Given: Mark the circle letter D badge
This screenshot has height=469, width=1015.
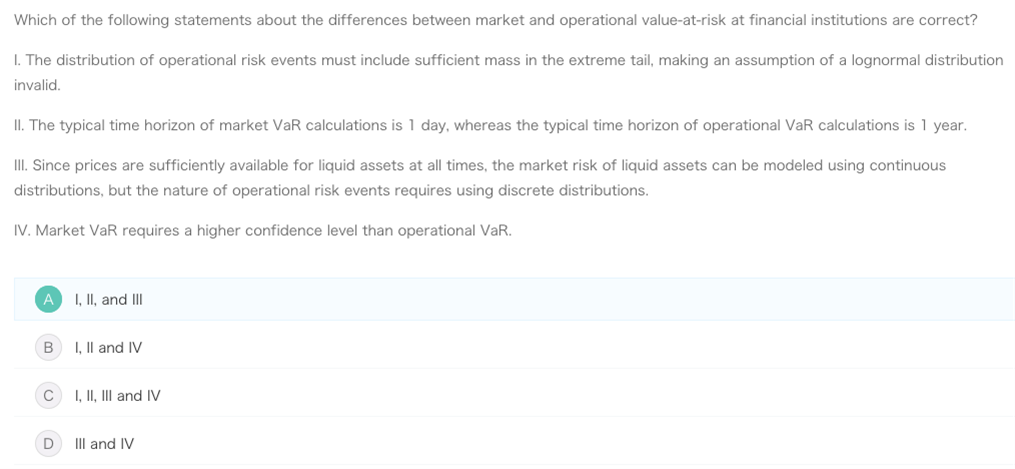Looking at the screenshot, I should point(48,444).
